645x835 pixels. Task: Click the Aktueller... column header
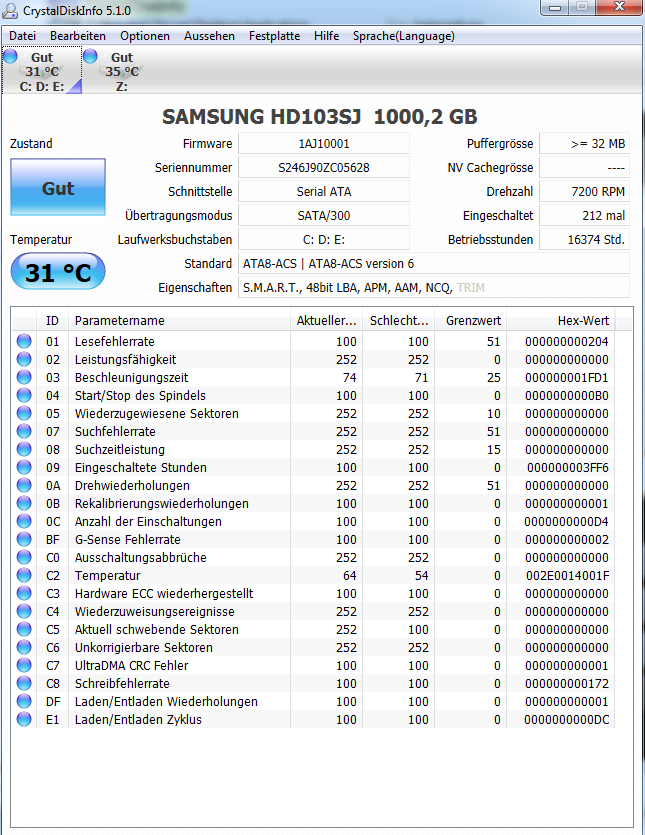tap(326, 321)
